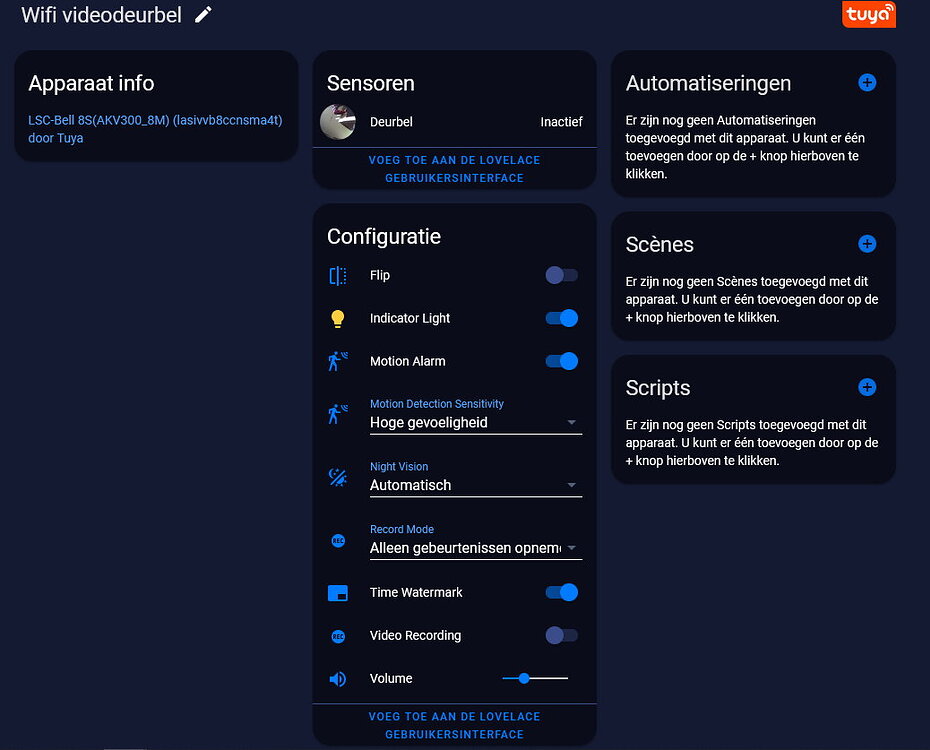Click VOEG TOE AAN DE LOVELACE under Sensoren
Image resolution: width=930 pixels, height=750 pixels.
pyautogui.click(x=454, y=168)
